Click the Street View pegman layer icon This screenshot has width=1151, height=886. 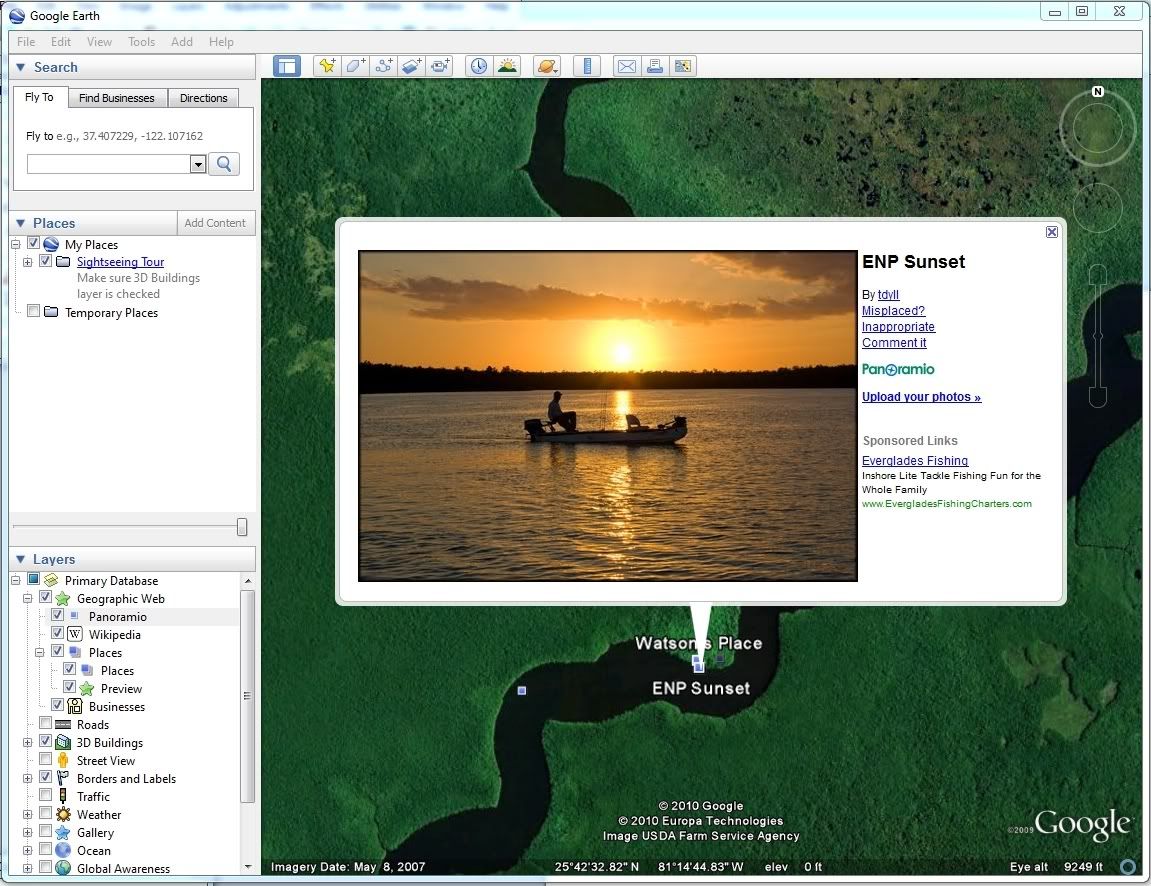63,760
